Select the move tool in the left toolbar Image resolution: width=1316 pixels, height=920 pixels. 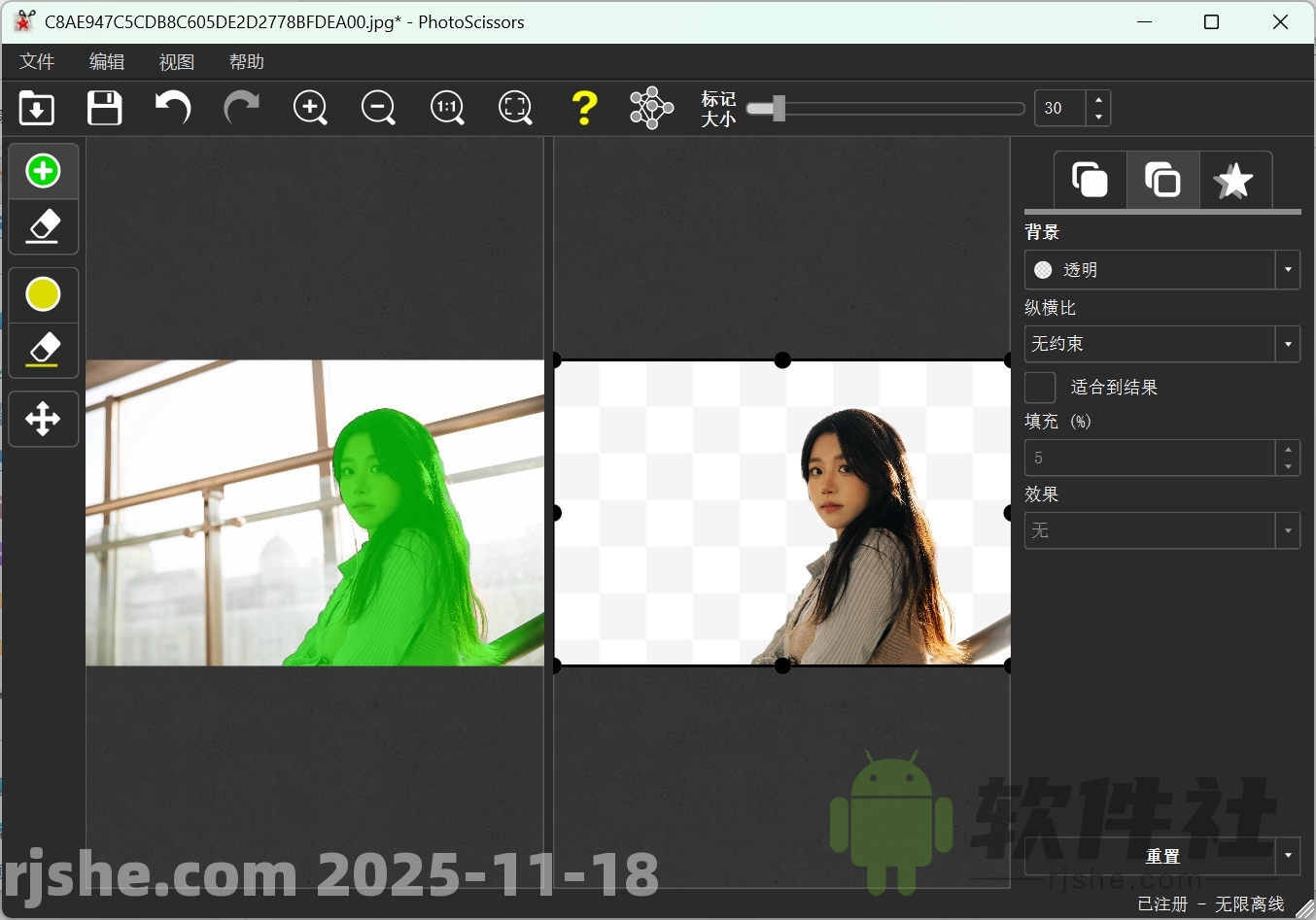pyautogui.click(x=43, y=419)
